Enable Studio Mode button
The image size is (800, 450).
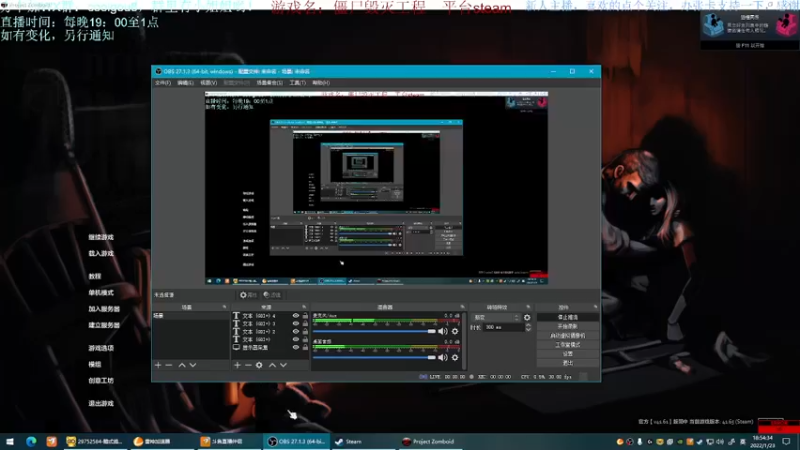point(567,345)
